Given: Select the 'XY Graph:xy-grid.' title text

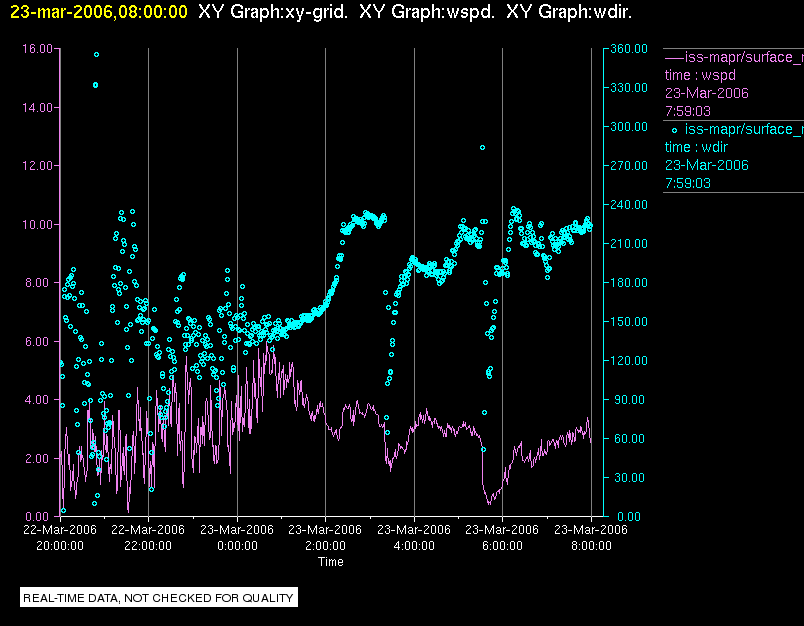Looking at the screenshot, I should 273,12.
